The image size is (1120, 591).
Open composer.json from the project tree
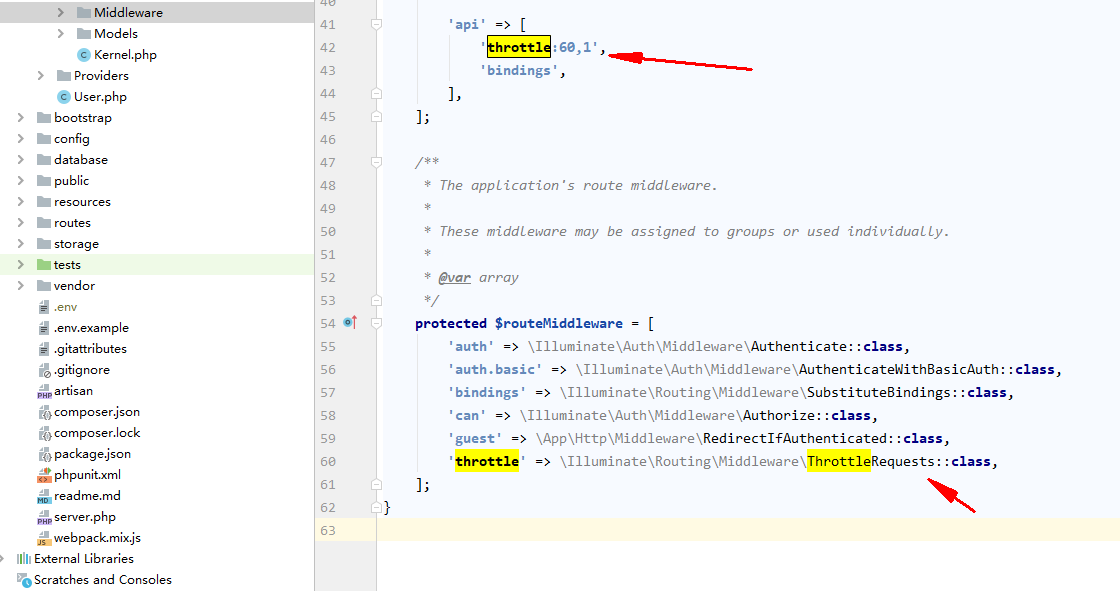click(x=96, y=412)
